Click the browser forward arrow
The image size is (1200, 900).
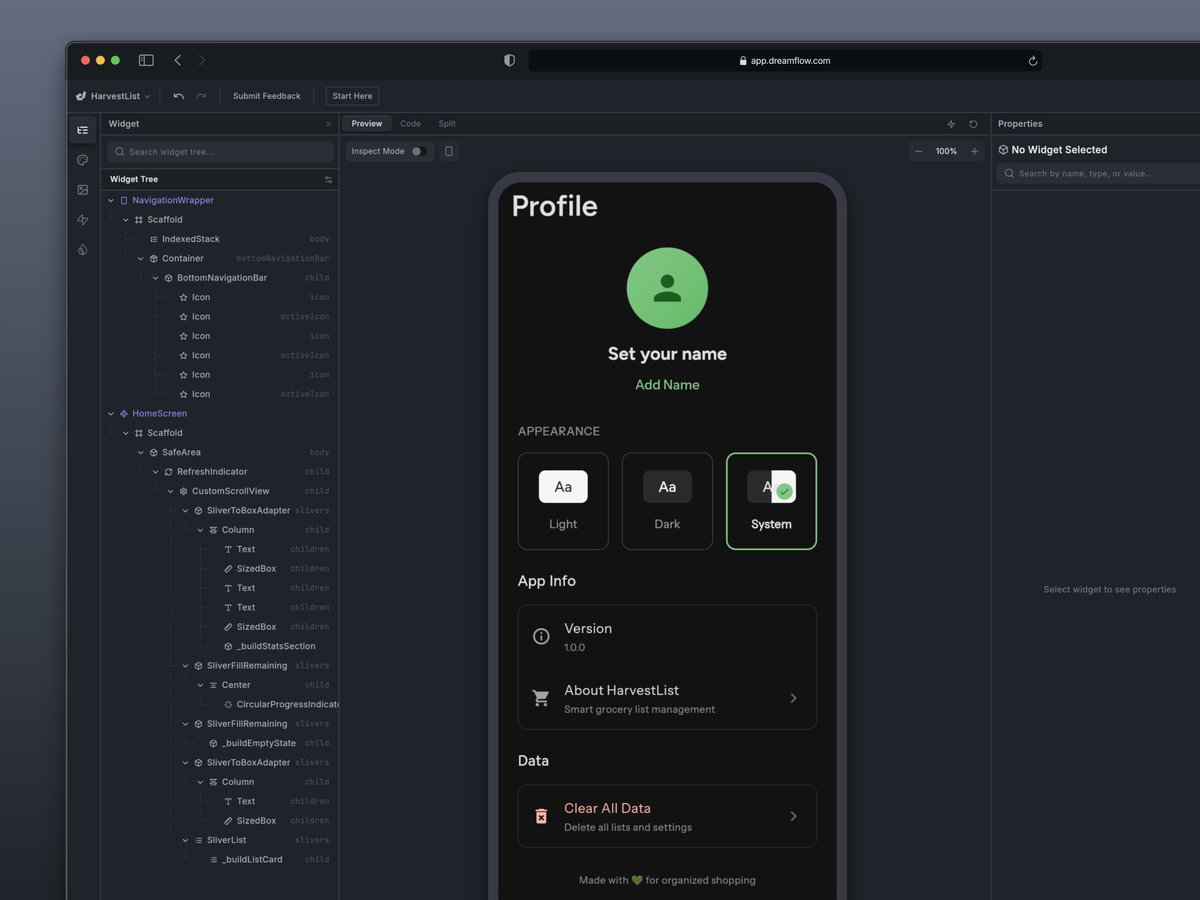click(x=202, y=60)
